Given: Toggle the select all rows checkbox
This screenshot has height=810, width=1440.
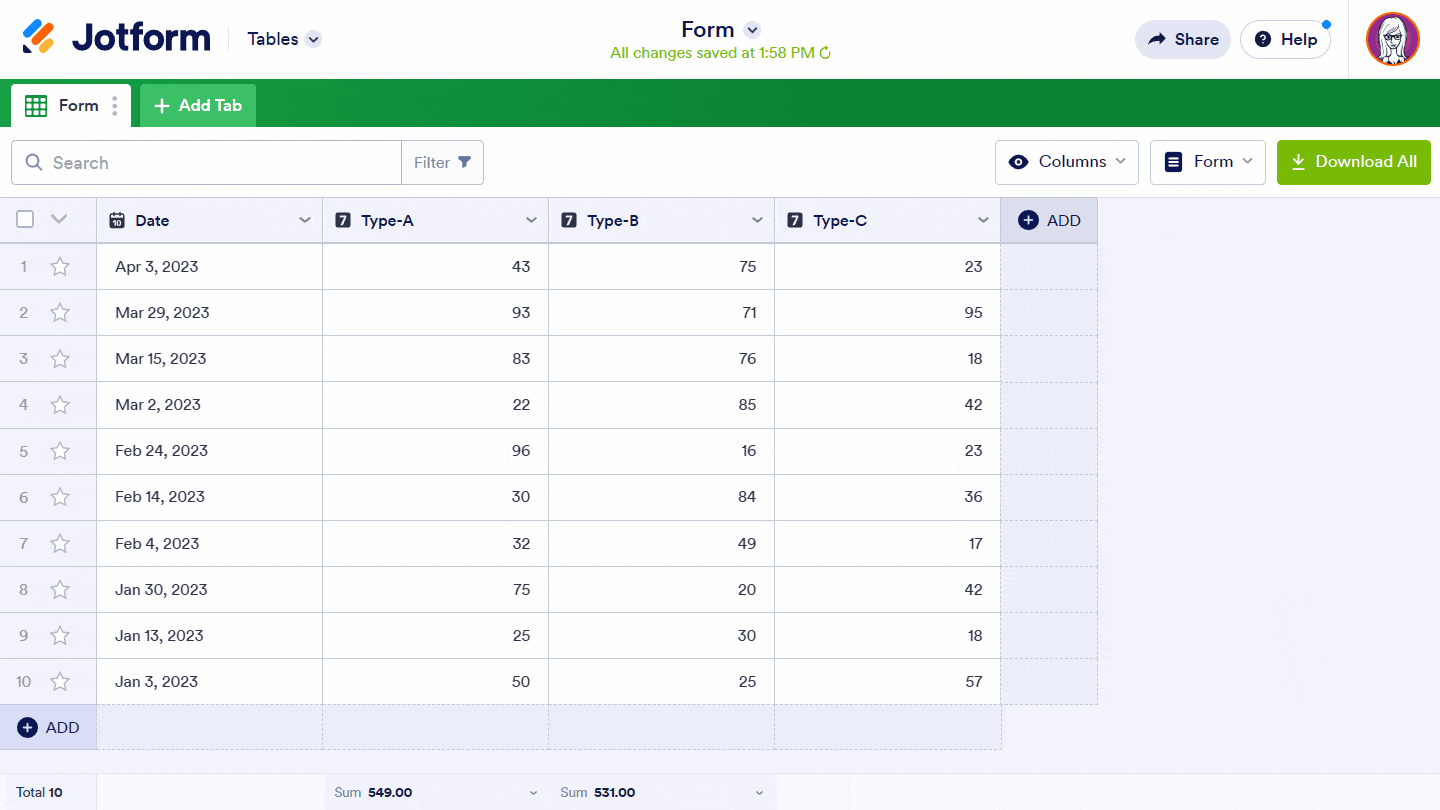Looking at the screenshot, I should 25,219.
